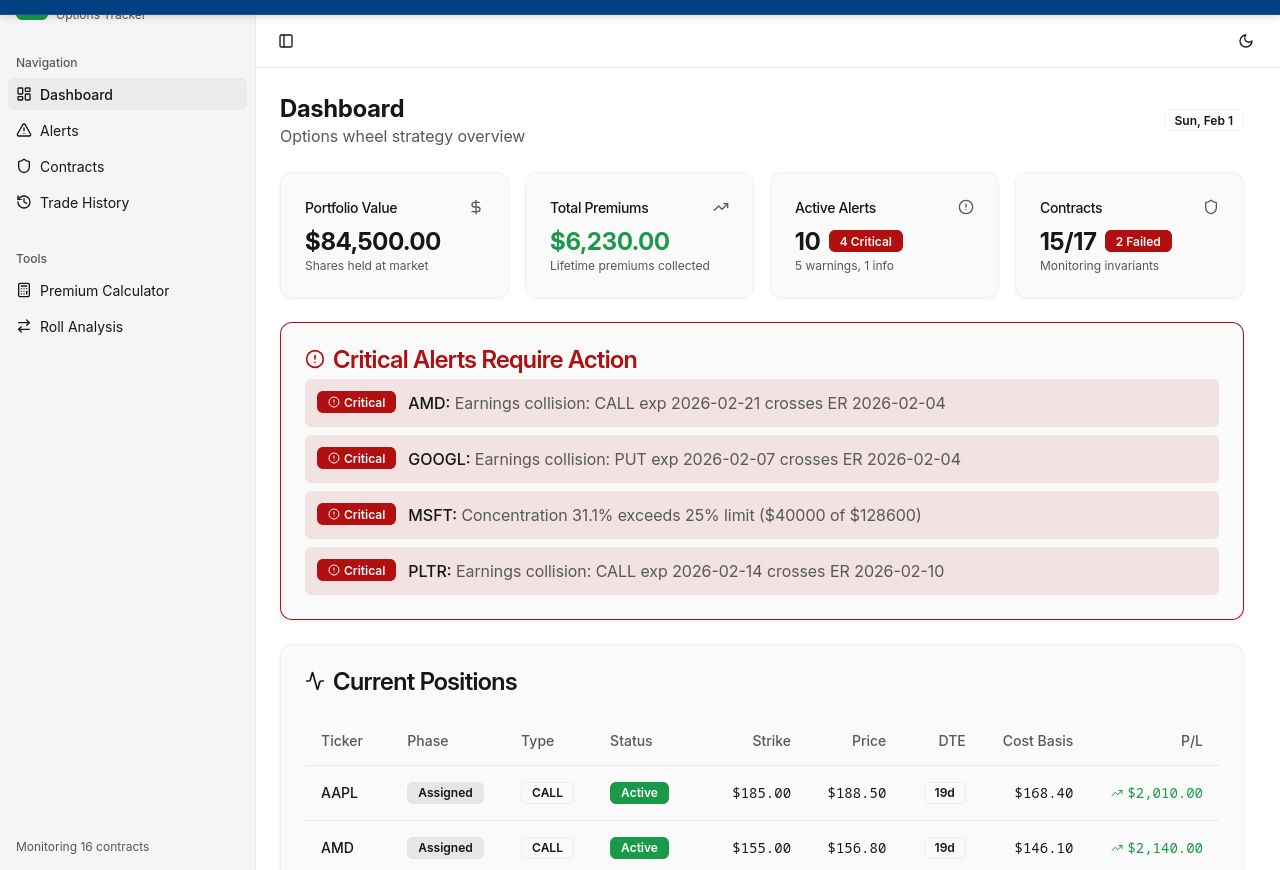Click the Sun, Feb 1 date badge

(x=1203, y=120)
